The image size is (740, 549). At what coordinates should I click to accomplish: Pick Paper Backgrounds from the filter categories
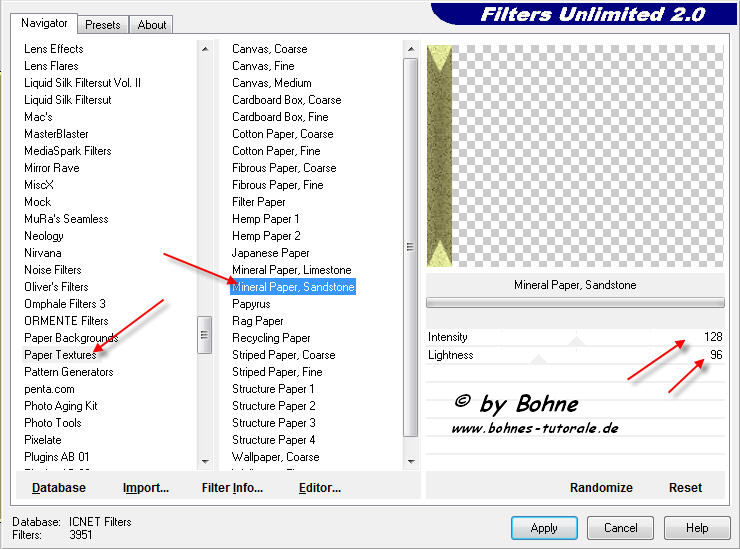pyautogui.click(x=70, y=338)
